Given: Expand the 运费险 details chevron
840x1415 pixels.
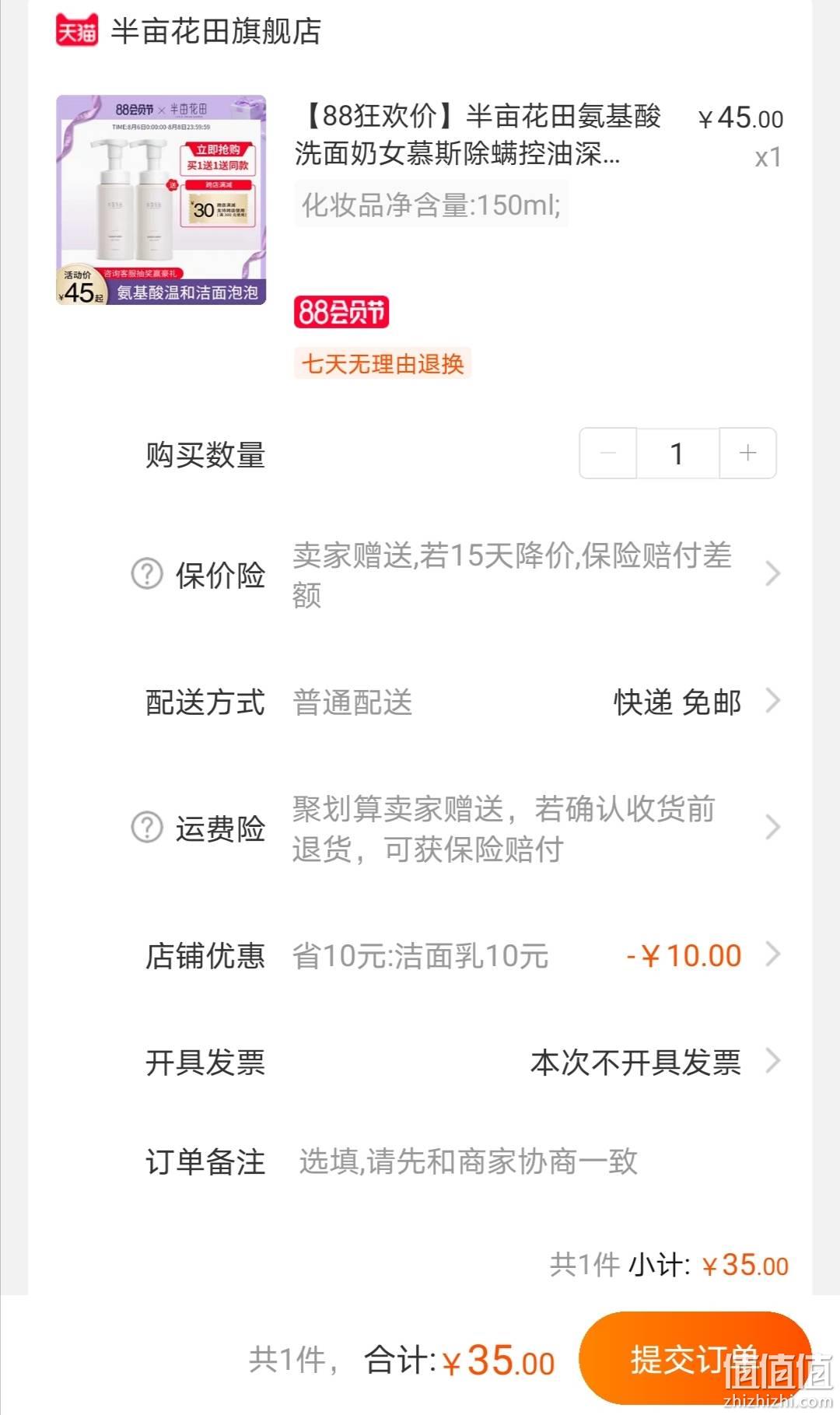Looking at the screenshot, I should [x=772, y=828].
